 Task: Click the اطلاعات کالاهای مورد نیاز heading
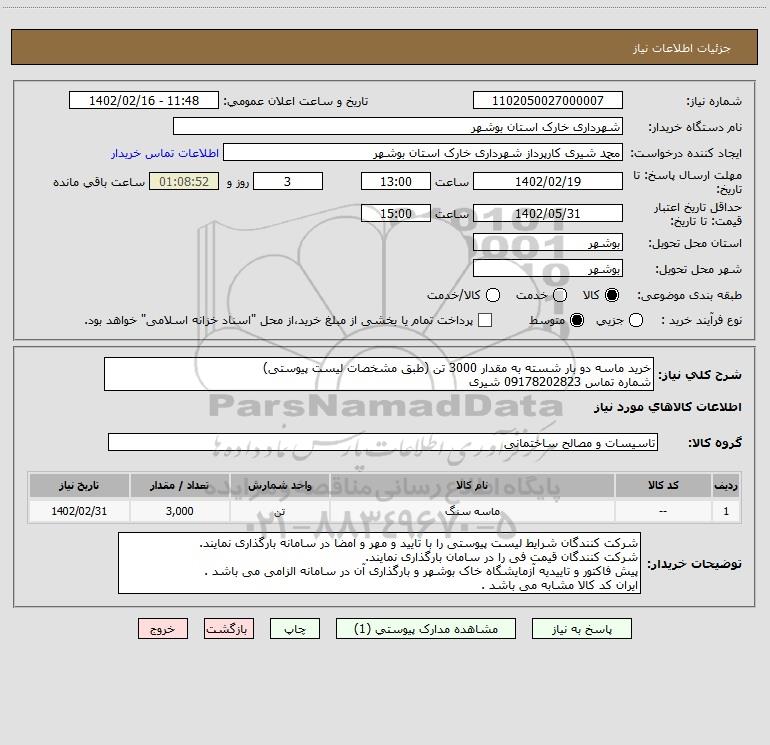(x=668, y=407)
